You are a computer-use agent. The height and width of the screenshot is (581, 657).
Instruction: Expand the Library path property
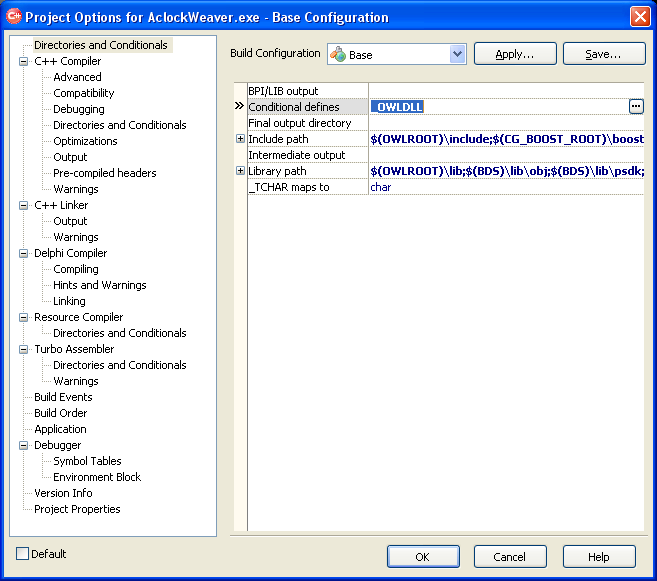(240, 170)
